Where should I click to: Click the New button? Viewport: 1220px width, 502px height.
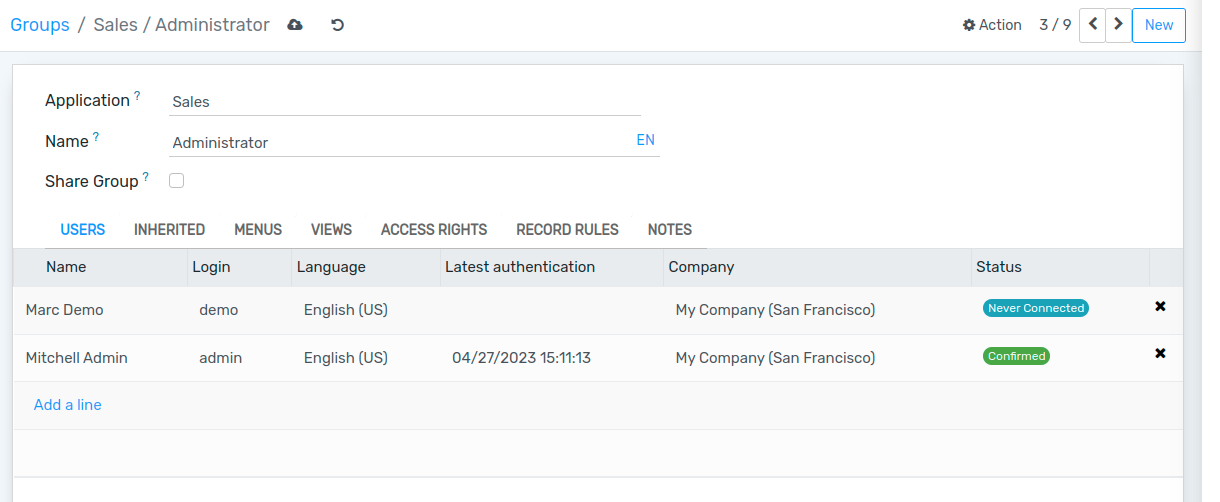click(x=1159, y=25)
